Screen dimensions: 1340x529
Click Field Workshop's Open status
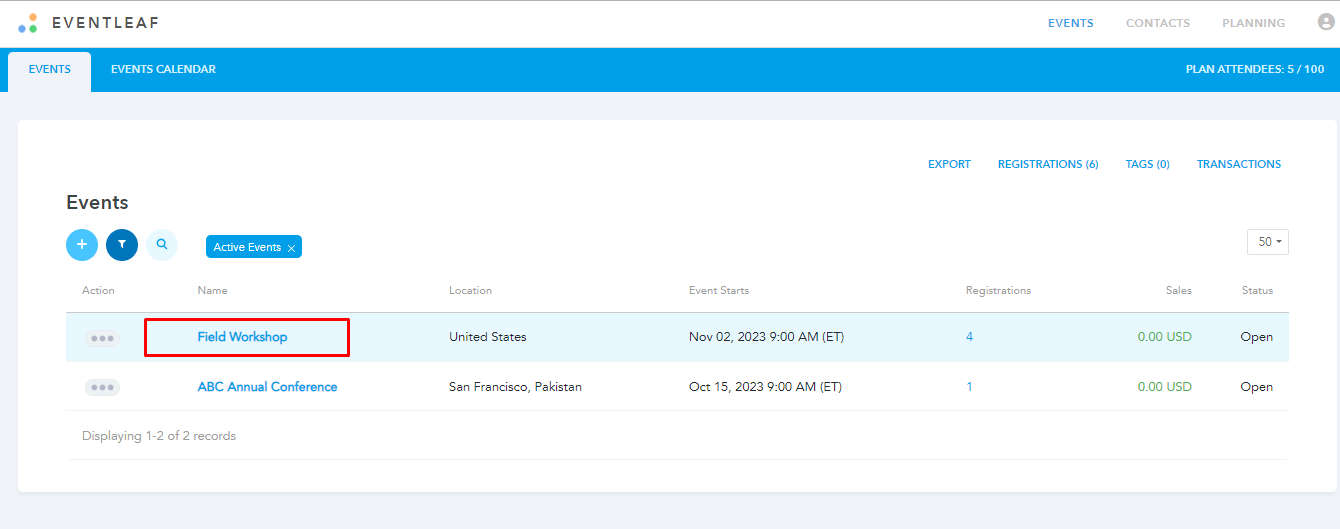tap(1257, 337)
